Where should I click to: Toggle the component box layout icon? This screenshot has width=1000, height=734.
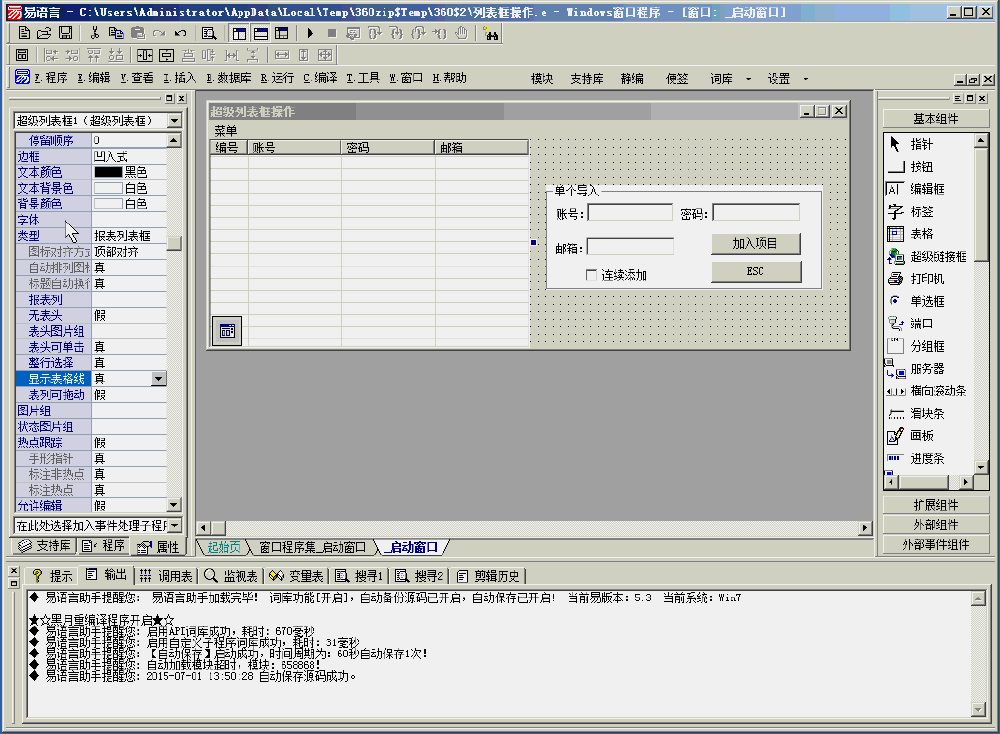(x=282, y=33)
